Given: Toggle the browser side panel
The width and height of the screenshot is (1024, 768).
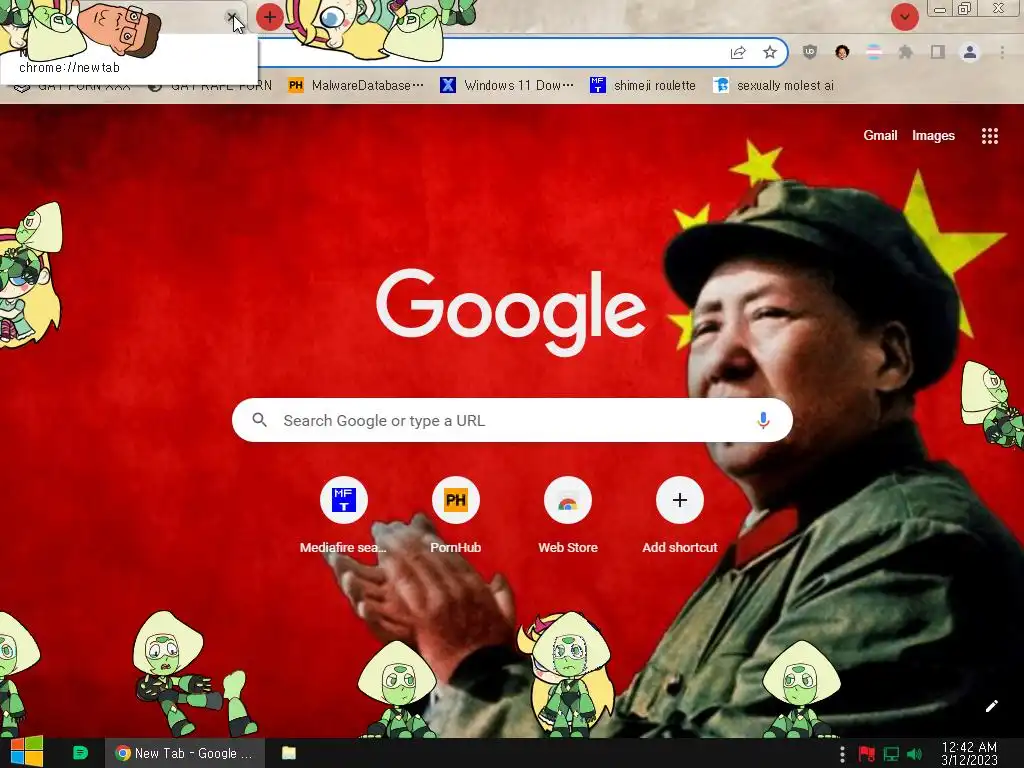Looking at the screenshot, I should pos(938,52).
